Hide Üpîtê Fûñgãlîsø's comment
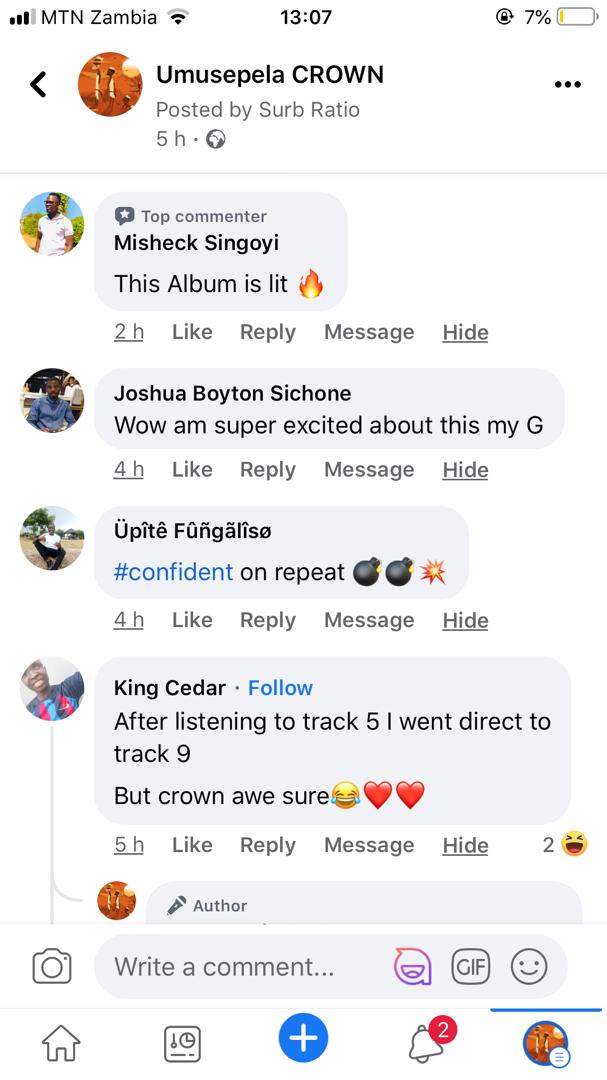 point(465,620)
